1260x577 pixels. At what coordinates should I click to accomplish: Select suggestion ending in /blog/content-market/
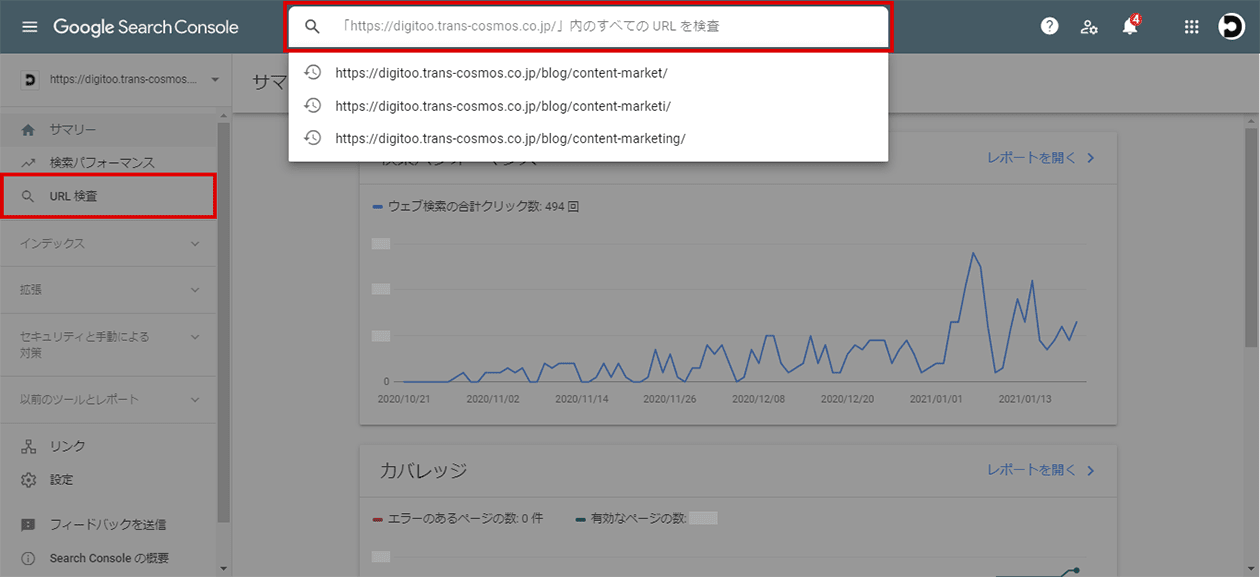click(588, 73)
